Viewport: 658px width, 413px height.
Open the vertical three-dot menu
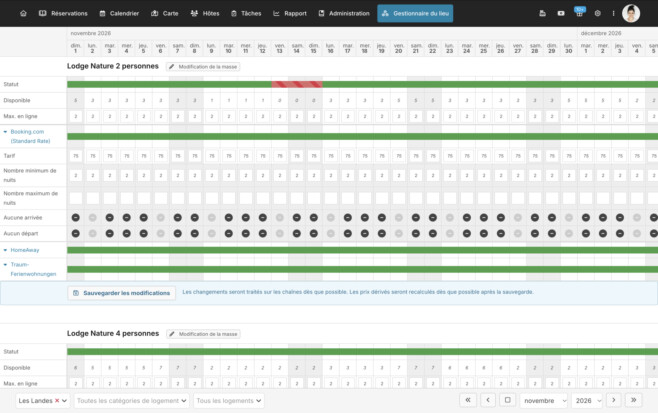pyautogui.click(x=613, y=13)
